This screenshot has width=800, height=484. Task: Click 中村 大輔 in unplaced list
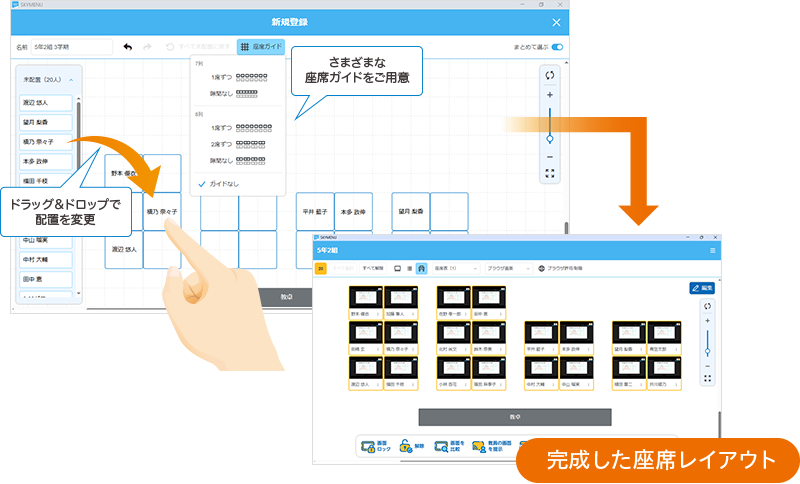point(46,260)
